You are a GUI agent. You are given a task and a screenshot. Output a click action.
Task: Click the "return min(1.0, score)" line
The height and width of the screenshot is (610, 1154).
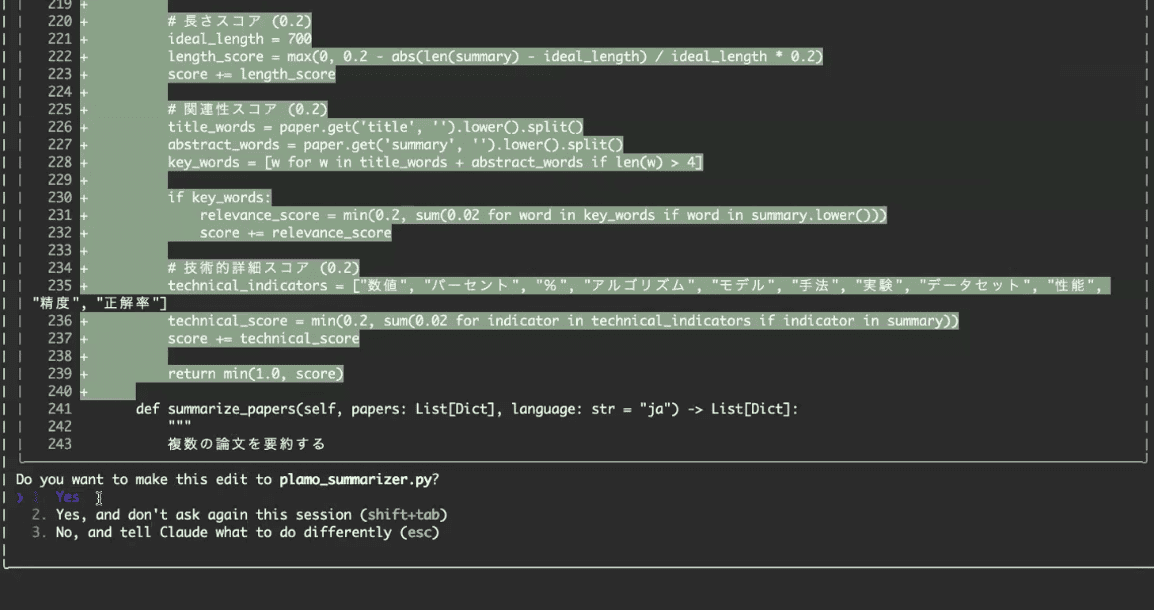point(255,374)
